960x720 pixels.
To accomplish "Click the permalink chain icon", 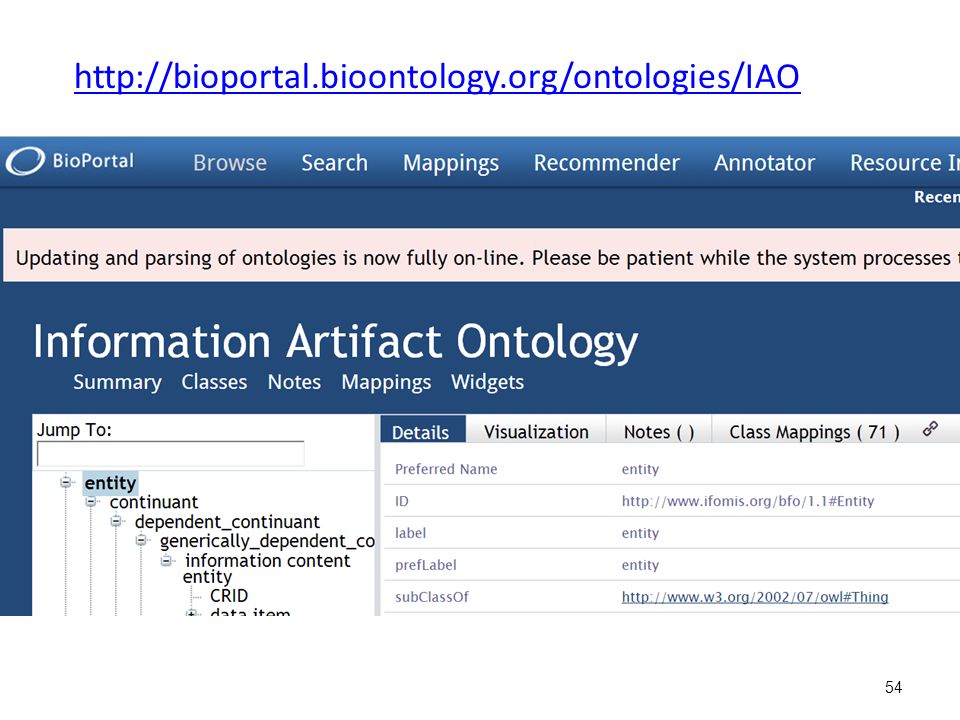I will pos(930,429).
